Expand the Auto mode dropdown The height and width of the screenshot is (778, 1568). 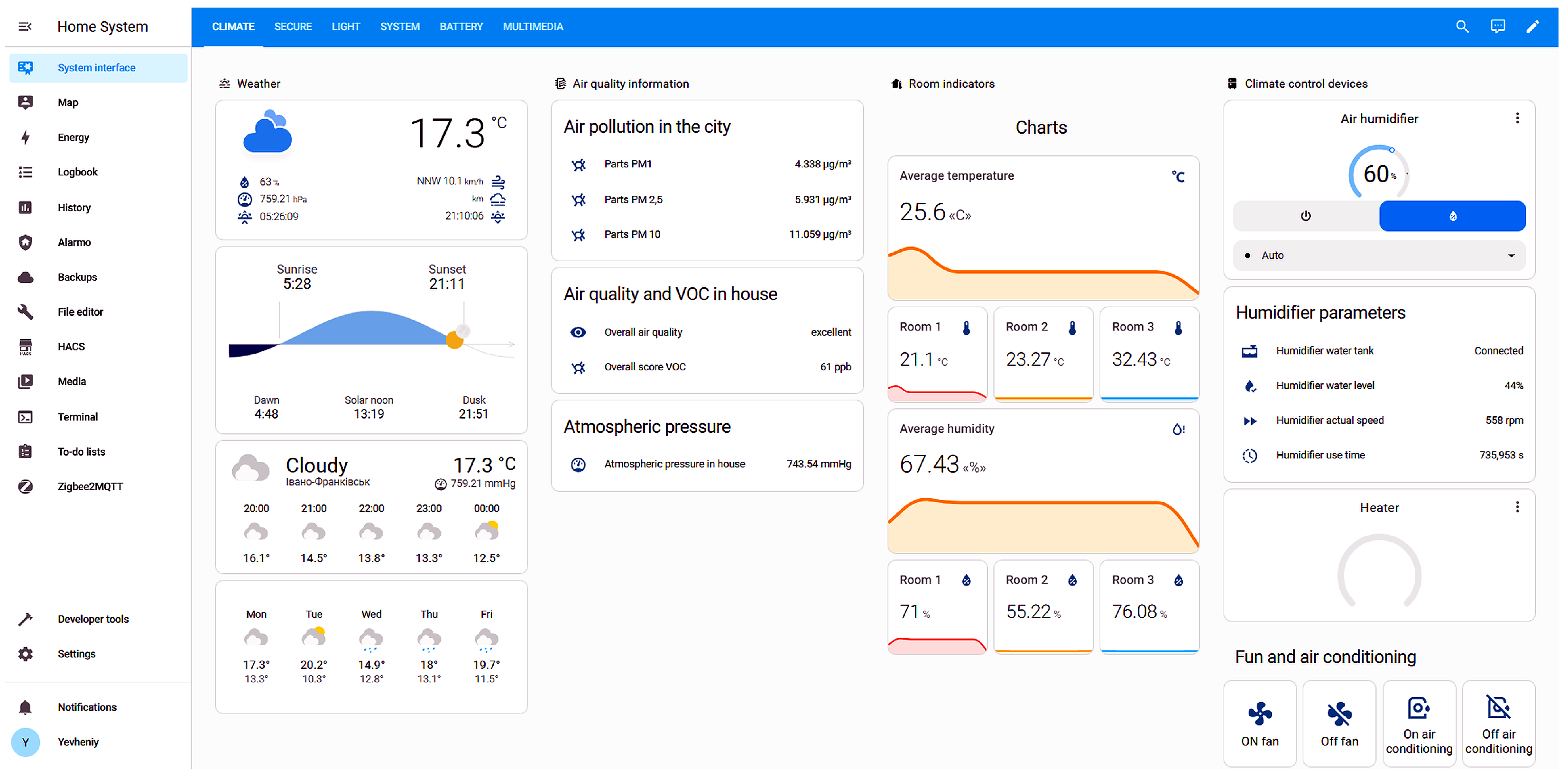pyautogui.click(x=1379, y=256)
